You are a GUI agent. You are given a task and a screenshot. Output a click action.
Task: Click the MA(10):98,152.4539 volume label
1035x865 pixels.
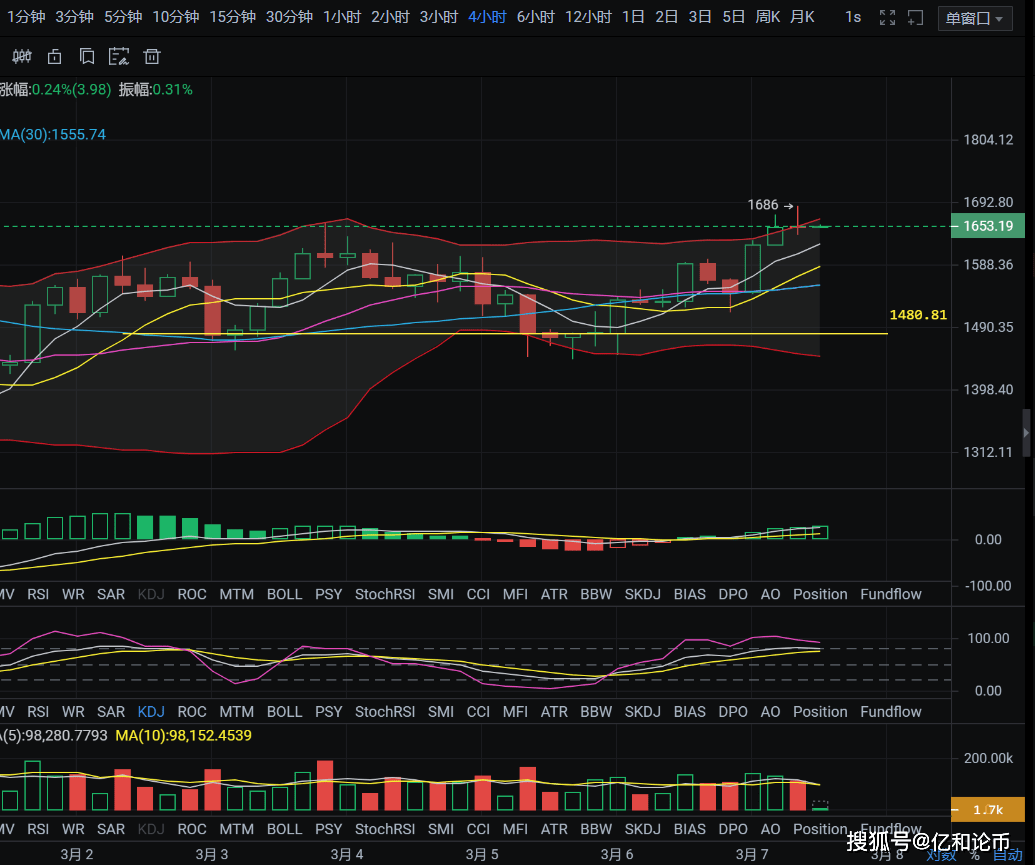tap(184, 736)
